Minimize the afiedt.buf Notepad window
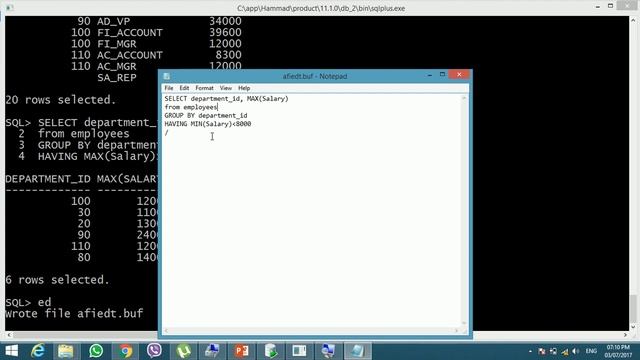This screenshot has height=360, width=640. 430,75
